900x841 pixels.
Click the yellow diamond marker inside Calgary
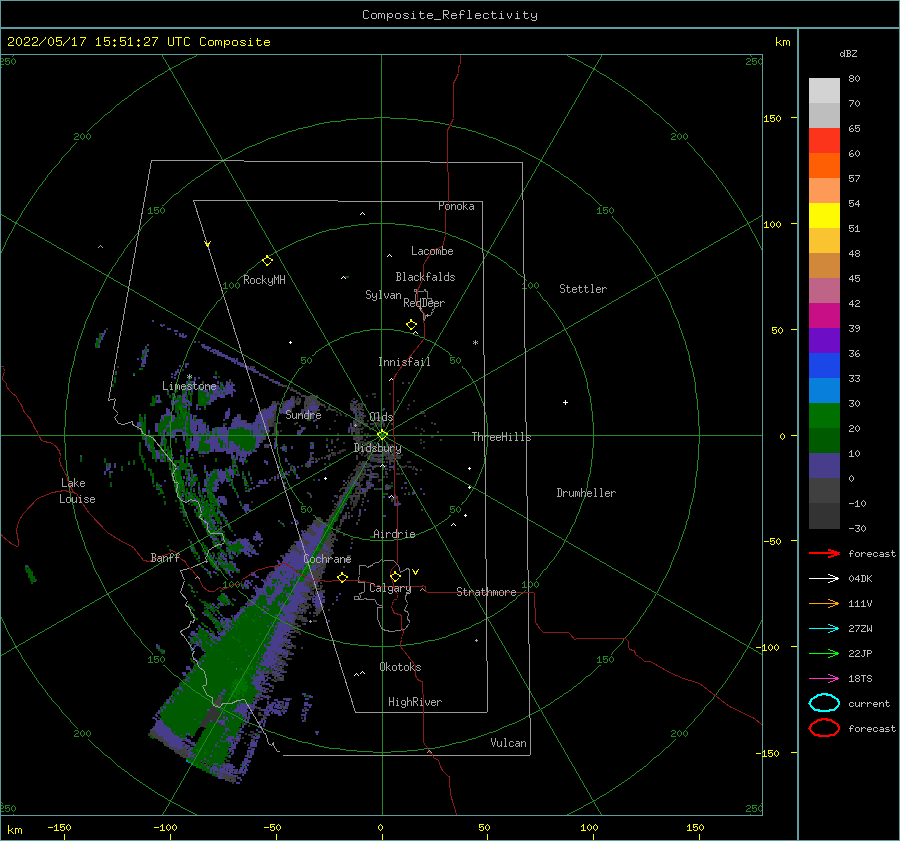pyautogui.click(x=395, y=576)
